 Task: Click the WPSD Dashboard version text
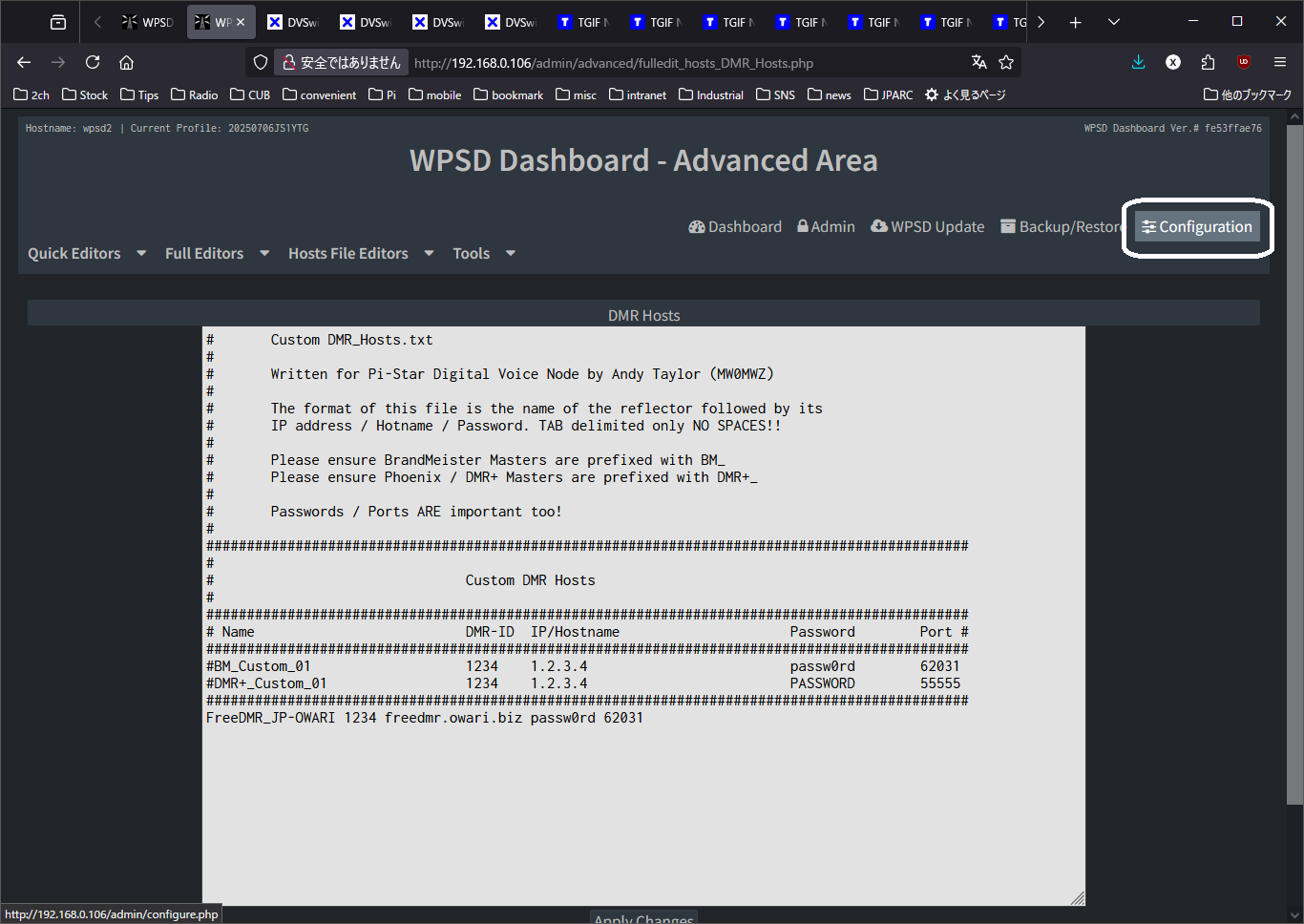(x=1172, y=128)
